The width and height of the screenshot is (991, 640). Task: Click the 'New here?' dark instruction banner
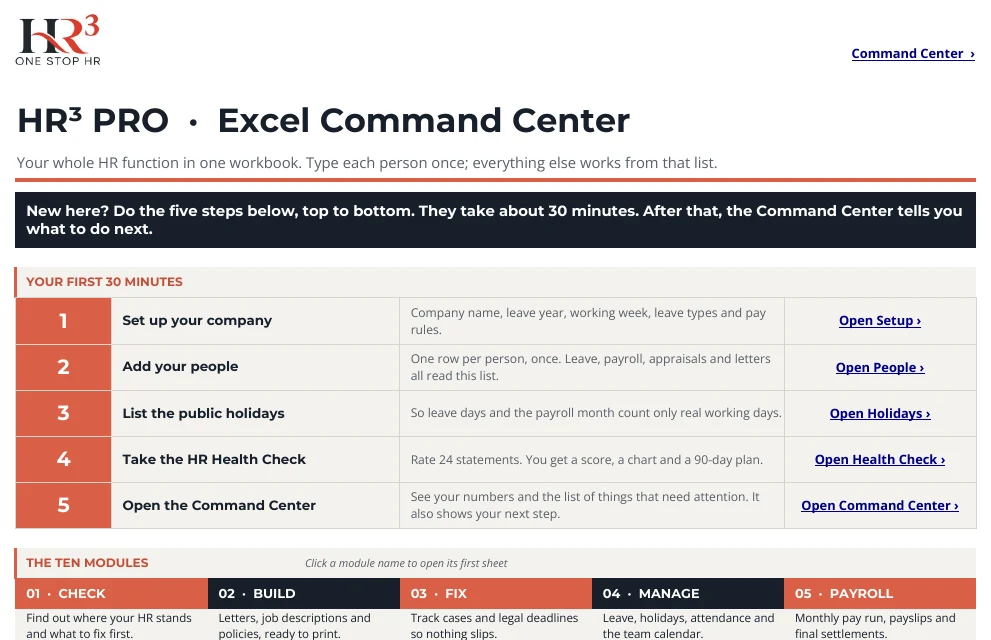click(496, 220)
